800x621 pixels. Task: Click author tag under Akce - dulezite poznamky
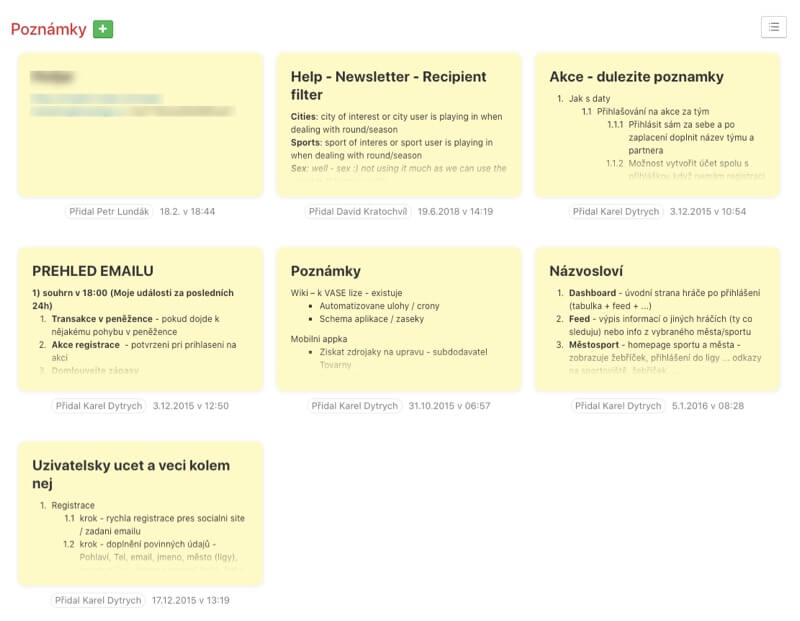(616, 211)
